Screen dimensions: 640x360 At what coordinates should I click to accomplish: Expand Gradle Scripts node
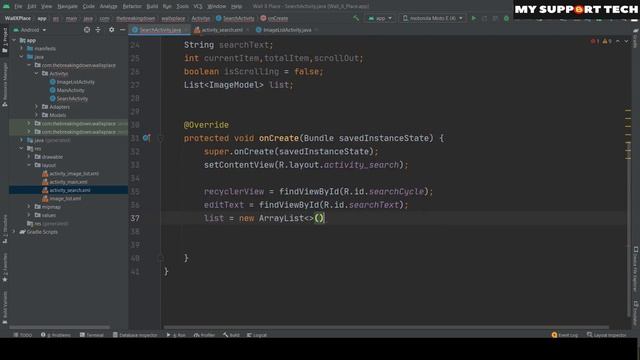(14, 232)
